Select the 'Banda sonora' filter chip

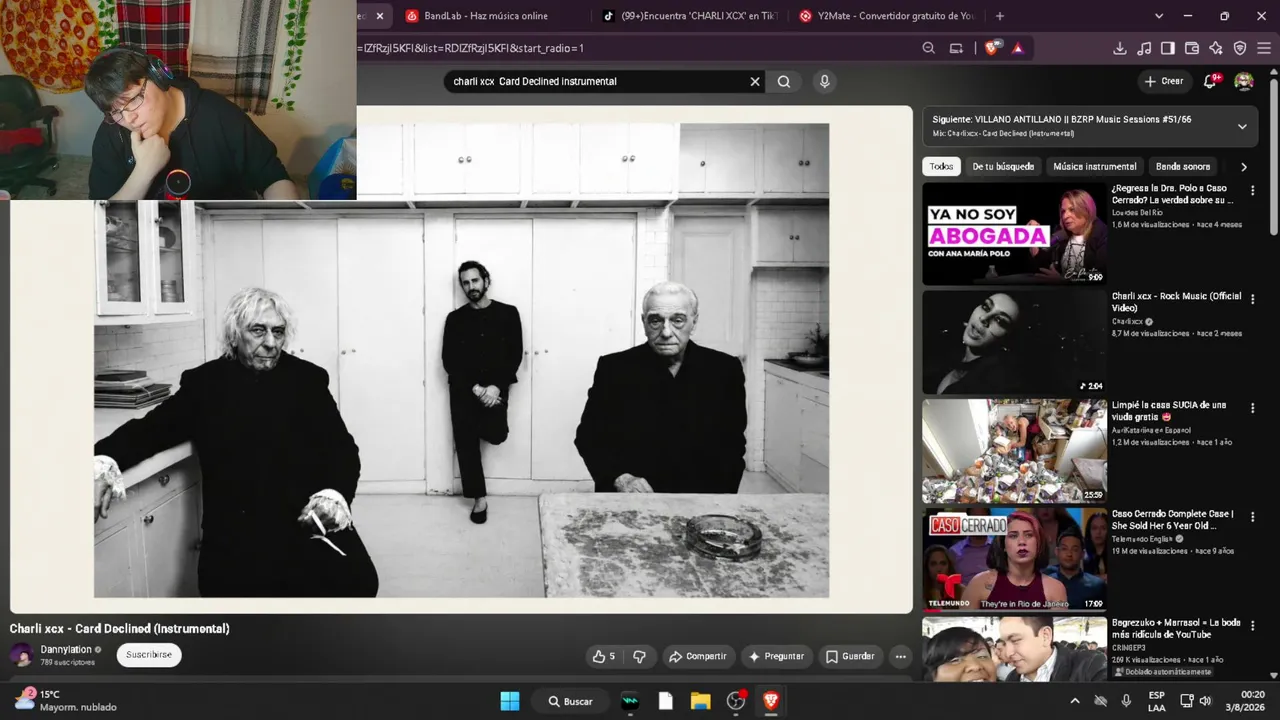click(1183, 167)
